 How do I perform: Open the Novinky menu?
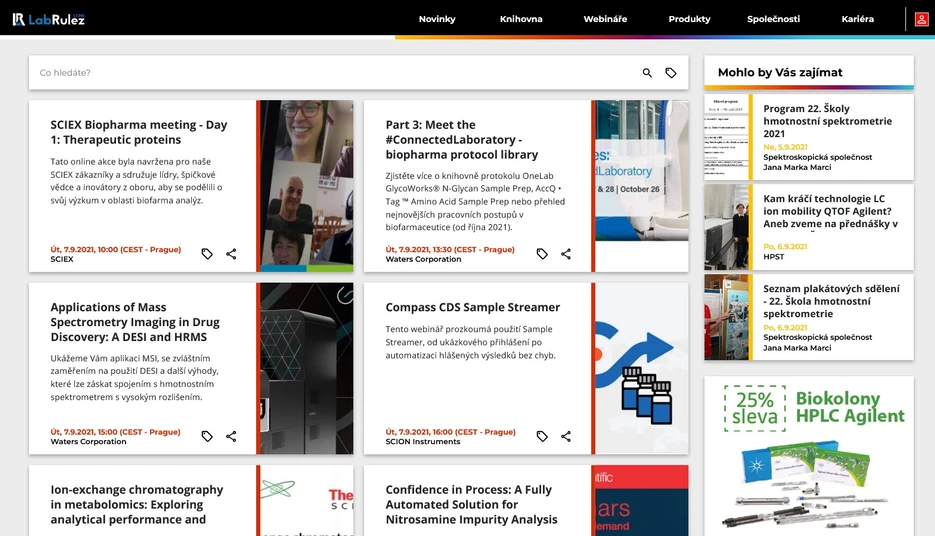[x=436, y=19]
